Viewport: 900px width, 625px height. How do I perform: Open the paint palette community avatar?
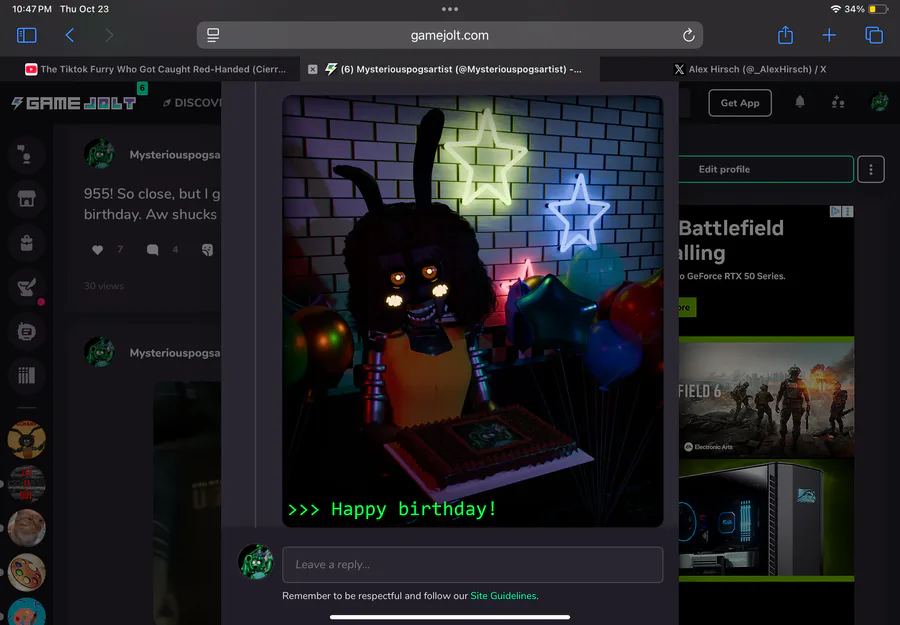tap(26, 572)
